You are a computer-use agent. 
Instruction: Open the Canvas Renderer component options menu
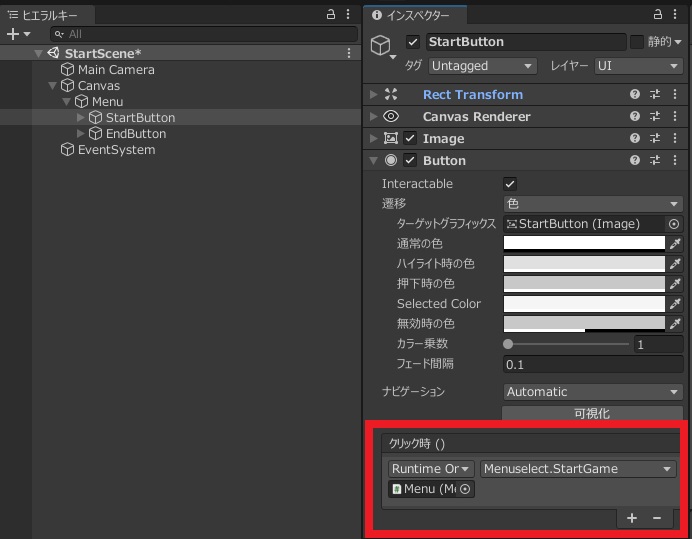tap(675, 116)
